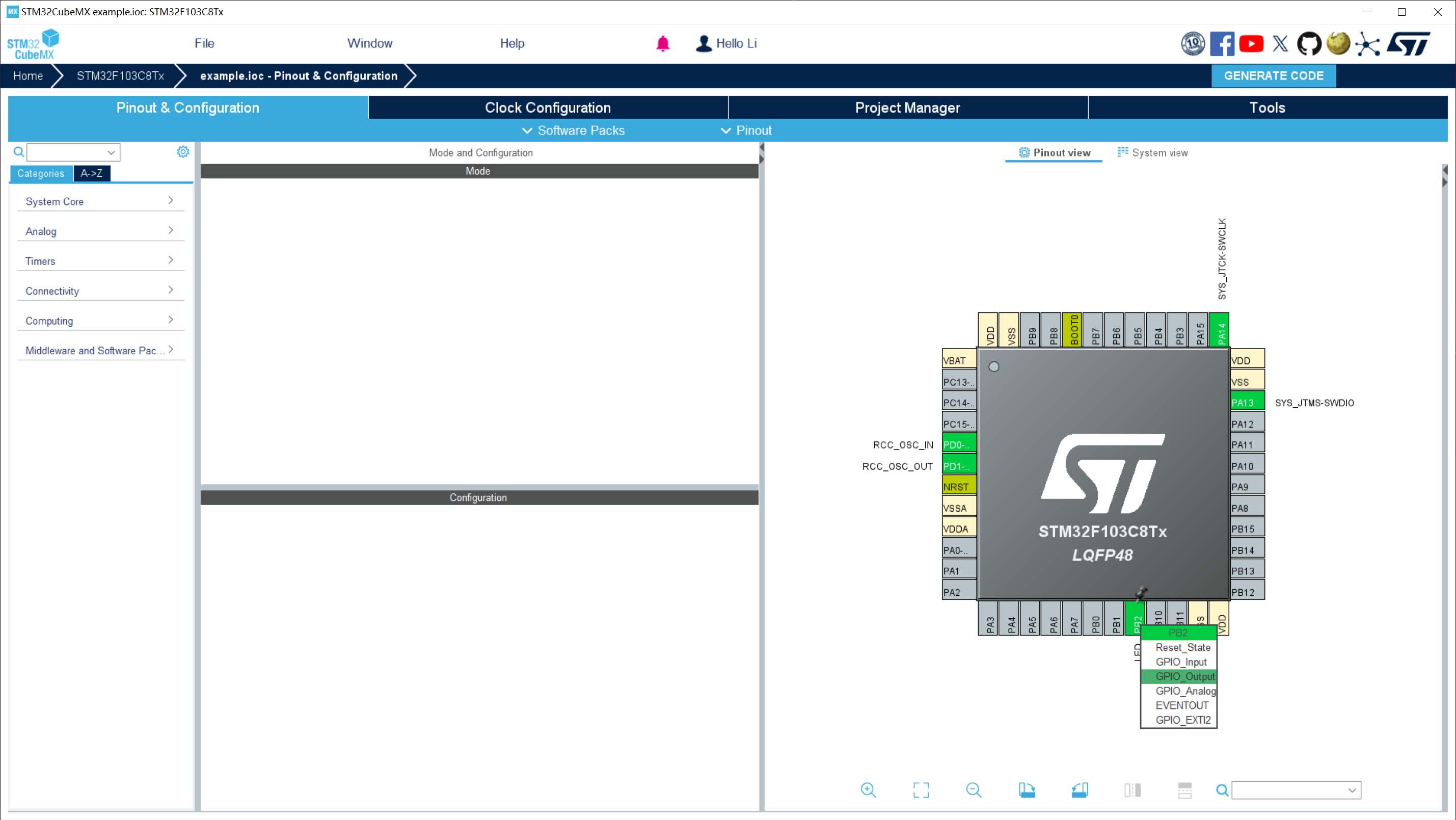Open the peripheral search dropdown box
The height and width of the screenshot is (820, 1456).
[x=73, y=151]
